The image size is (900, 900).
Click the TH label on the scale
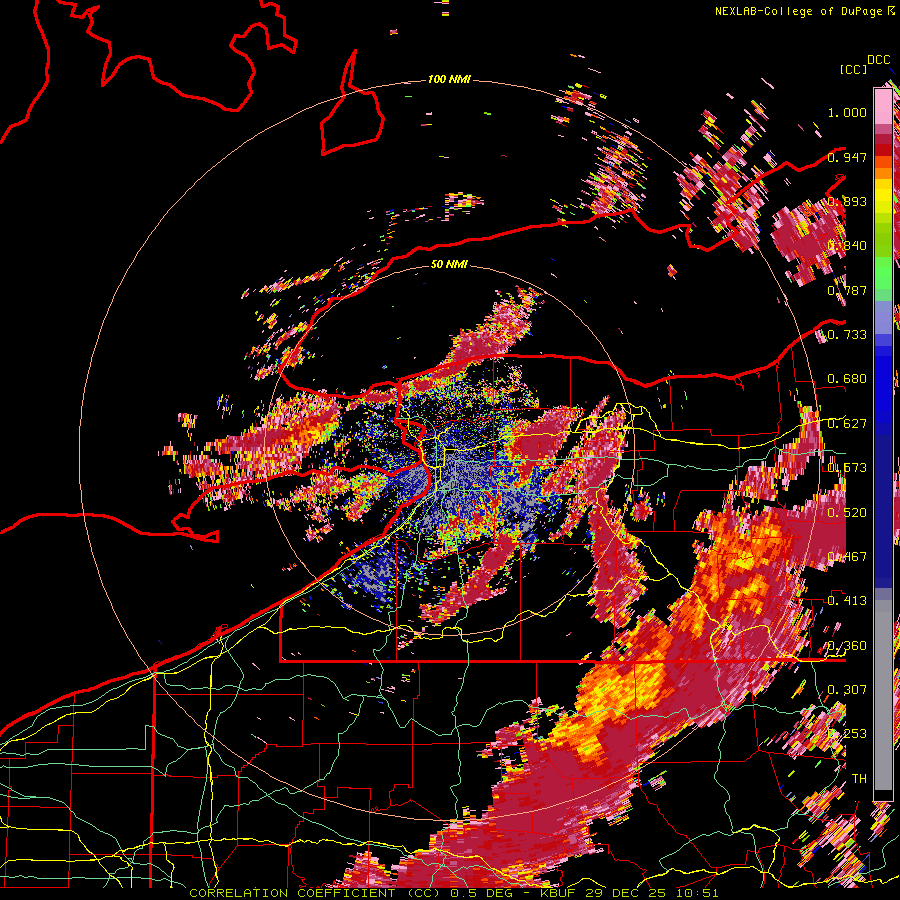(x=859, y=779)
